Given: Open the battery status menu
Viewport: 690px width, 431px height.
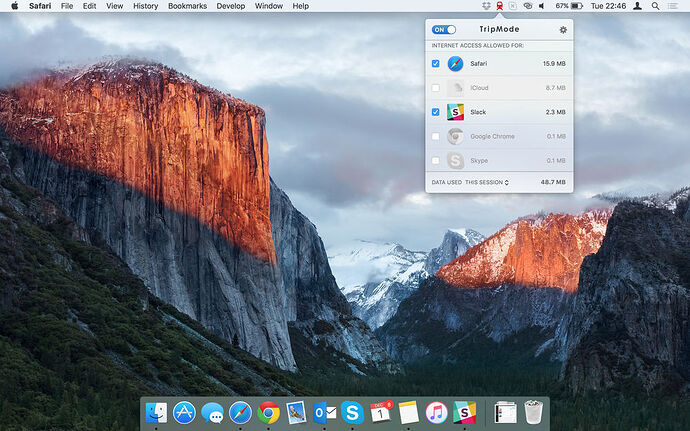Looking at the screenshot, I should pyautogui.click(x=574, y=6).
